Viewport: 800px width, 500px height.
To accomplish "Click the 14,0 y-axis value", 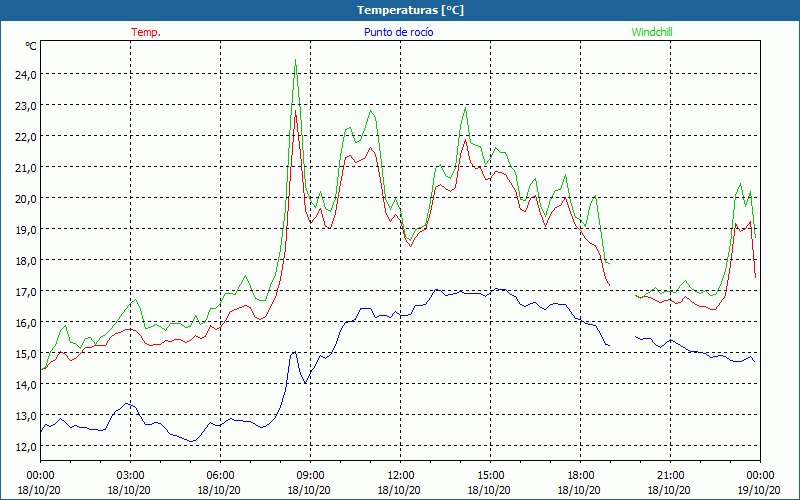I will click(x=26, y=385).
